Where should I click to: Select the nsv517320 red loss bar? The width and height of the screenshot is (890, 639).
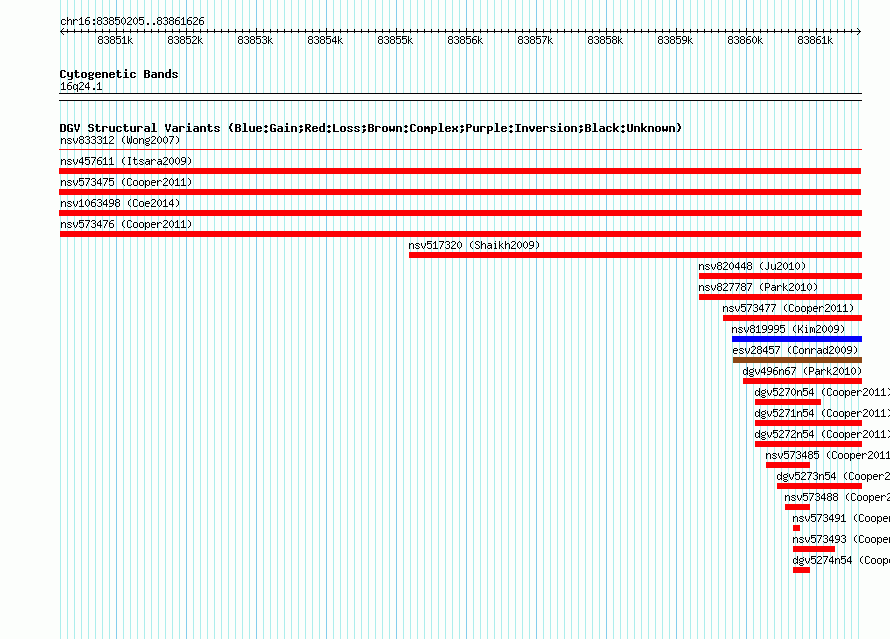coord(635,255)
